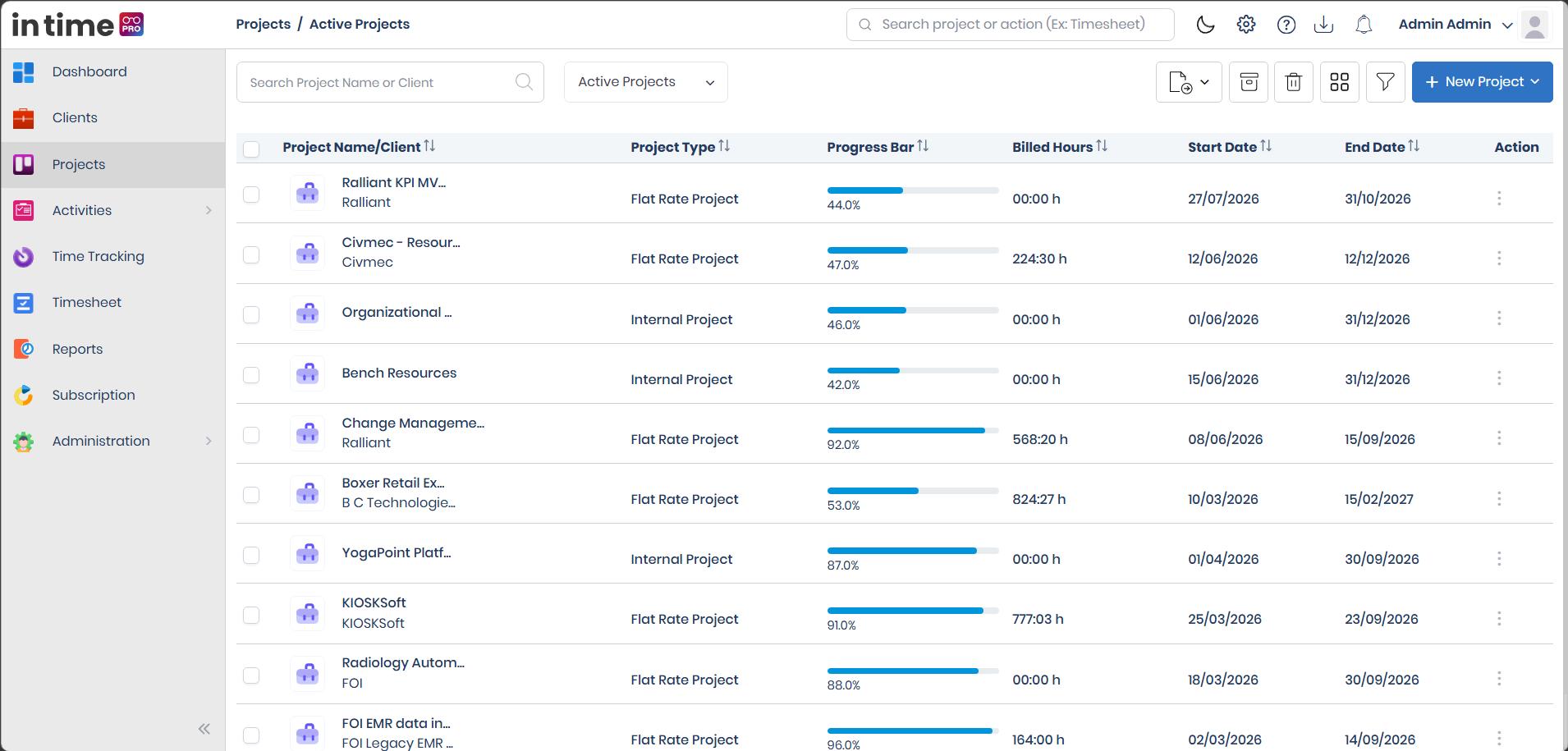Screen dimensions: 1568x751
Task: Toggle dark mode moon icon
Action: pos(1205,25)
